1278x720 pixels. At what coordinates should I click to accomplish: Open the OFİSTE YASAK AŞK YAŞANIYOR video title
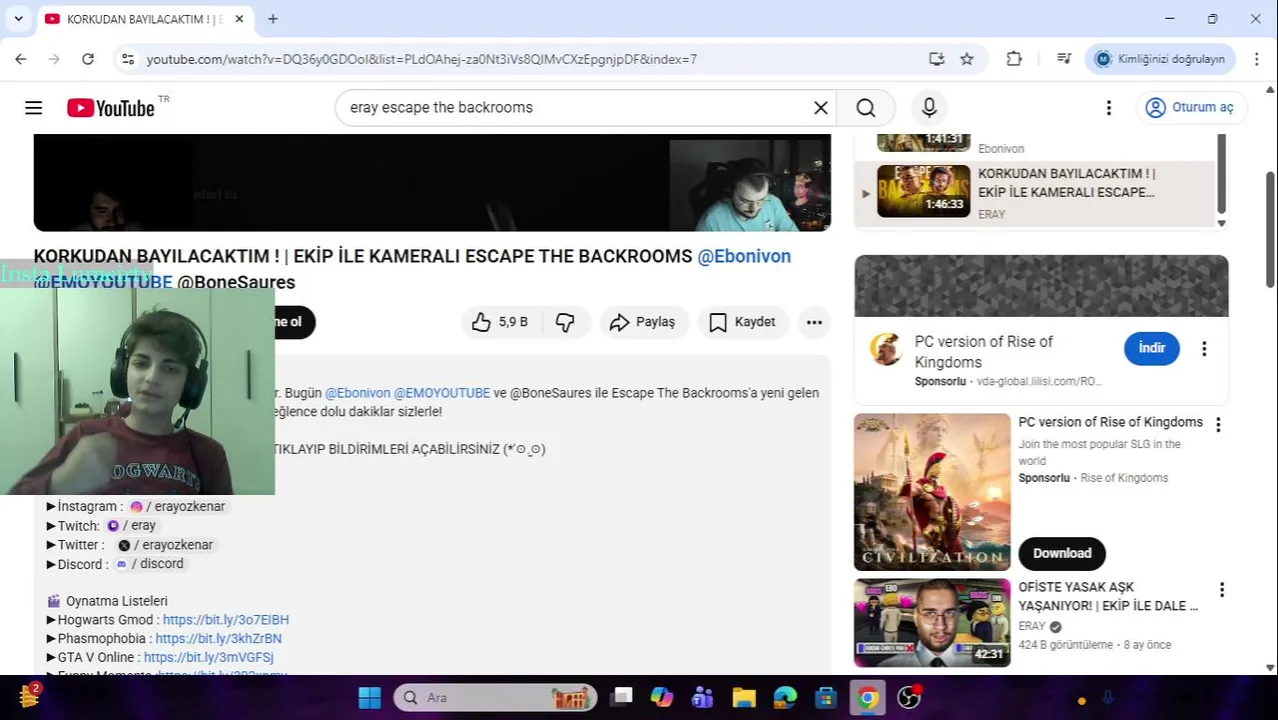coord(1108,596)
